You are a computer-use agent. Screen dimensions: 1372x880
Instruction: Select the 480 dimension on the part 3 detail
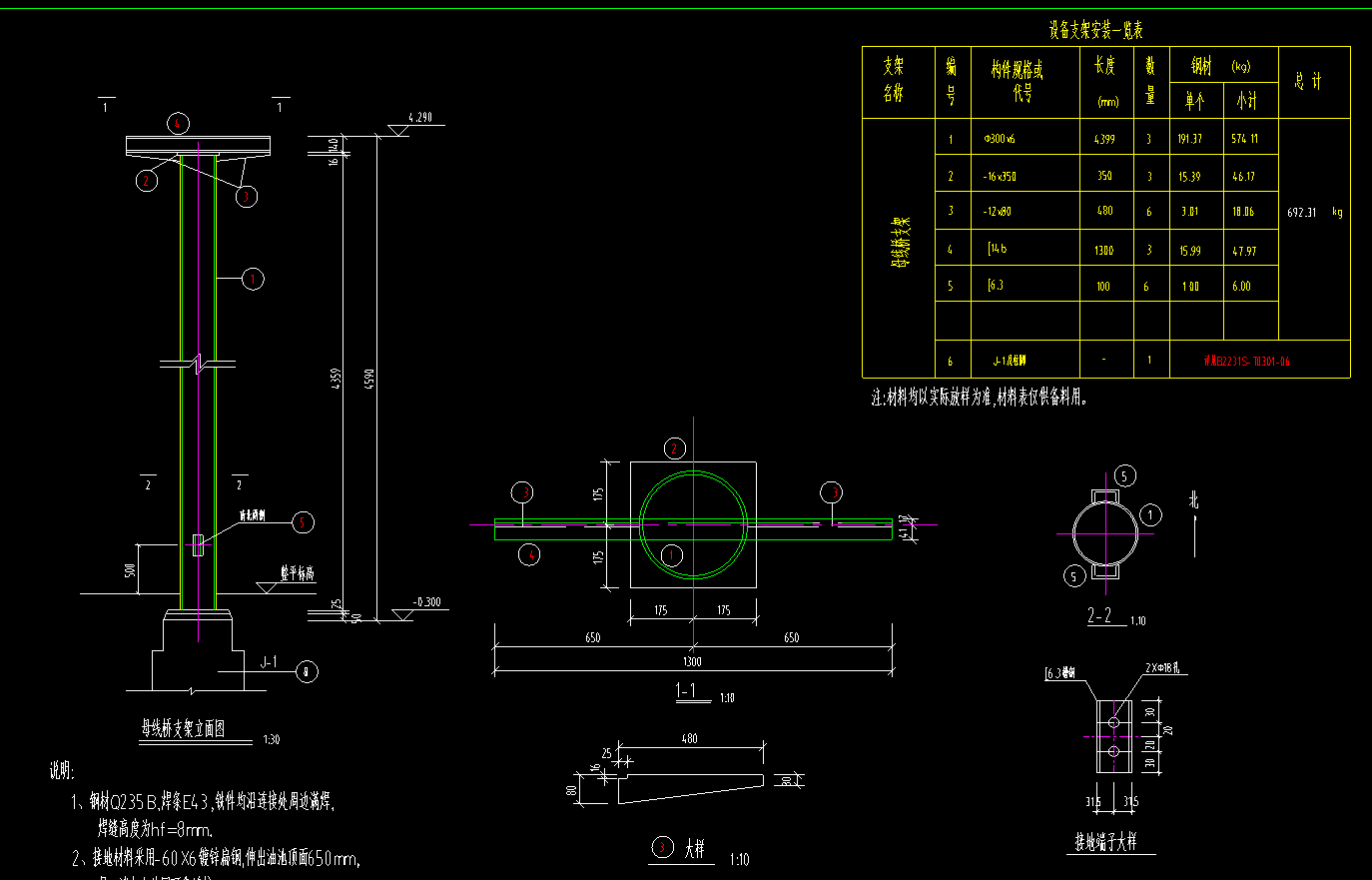tap(689, 738)
